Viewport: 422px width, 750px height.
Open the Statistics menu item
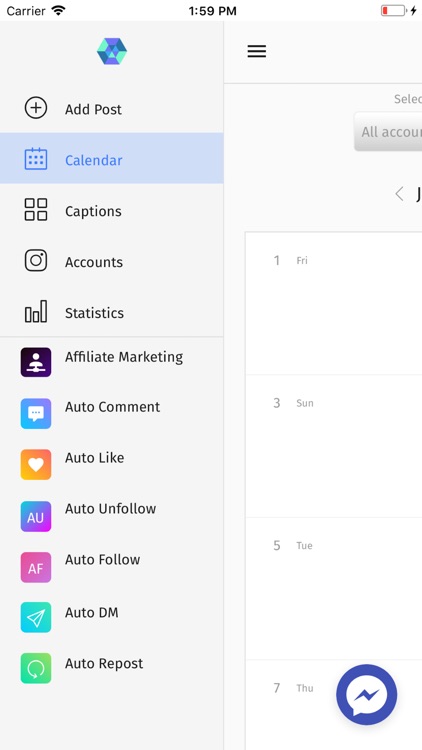[x=111, y=313]
